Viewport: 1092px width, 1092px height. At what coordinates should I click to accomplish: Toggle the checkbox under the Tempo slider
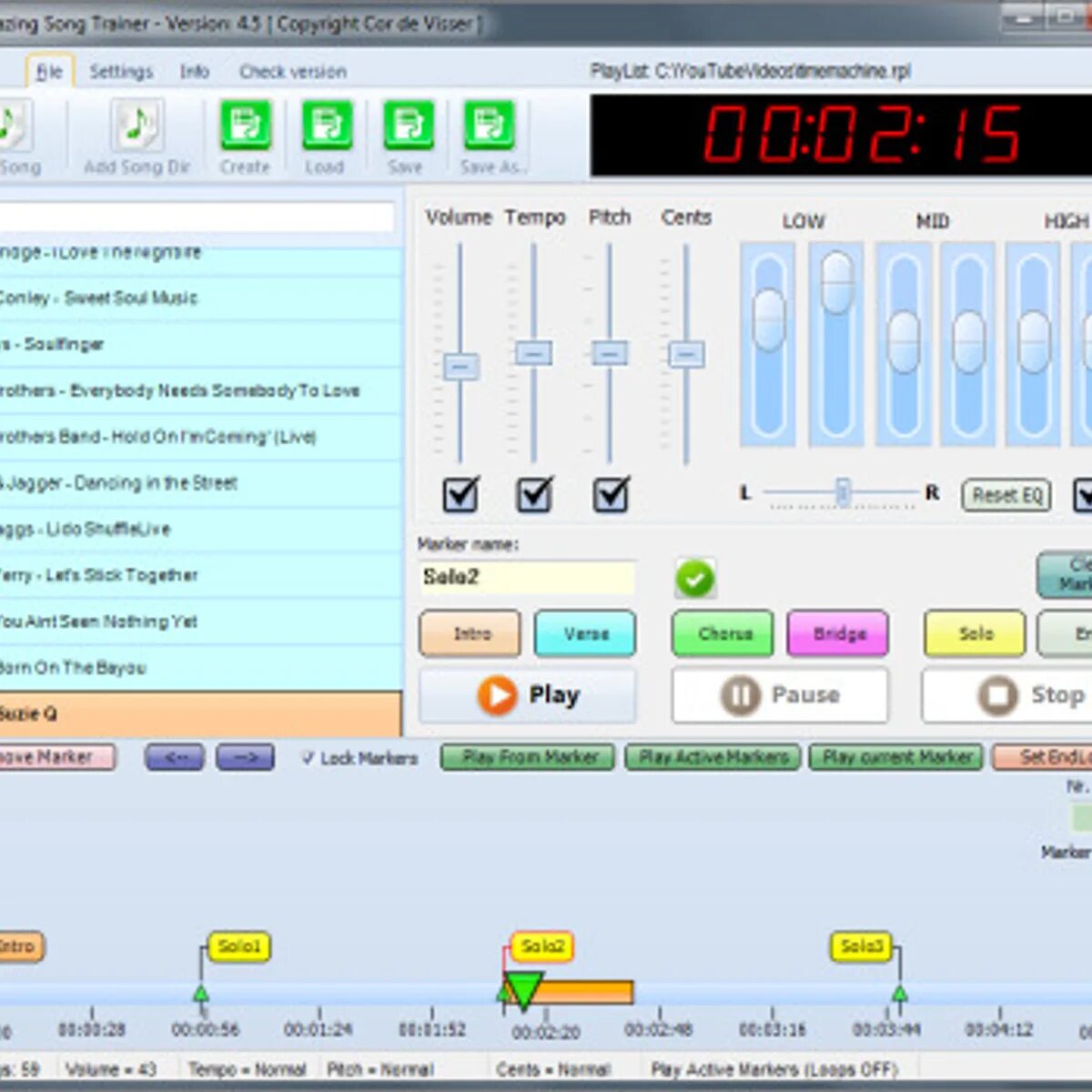coord(534,495)
